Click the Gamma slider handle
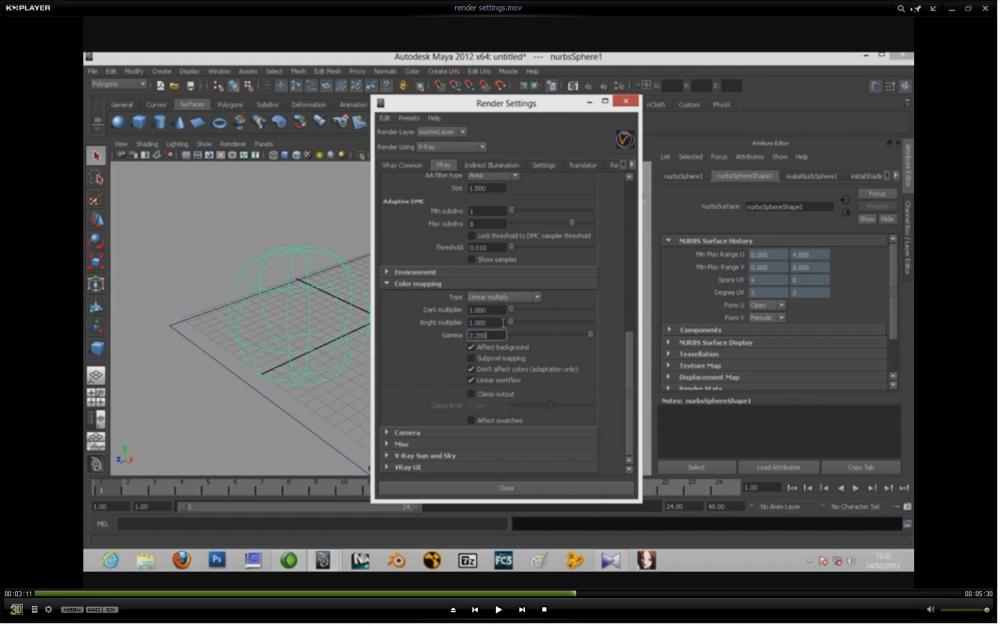This screenshot has width=1000, height=626. [591, 334]
